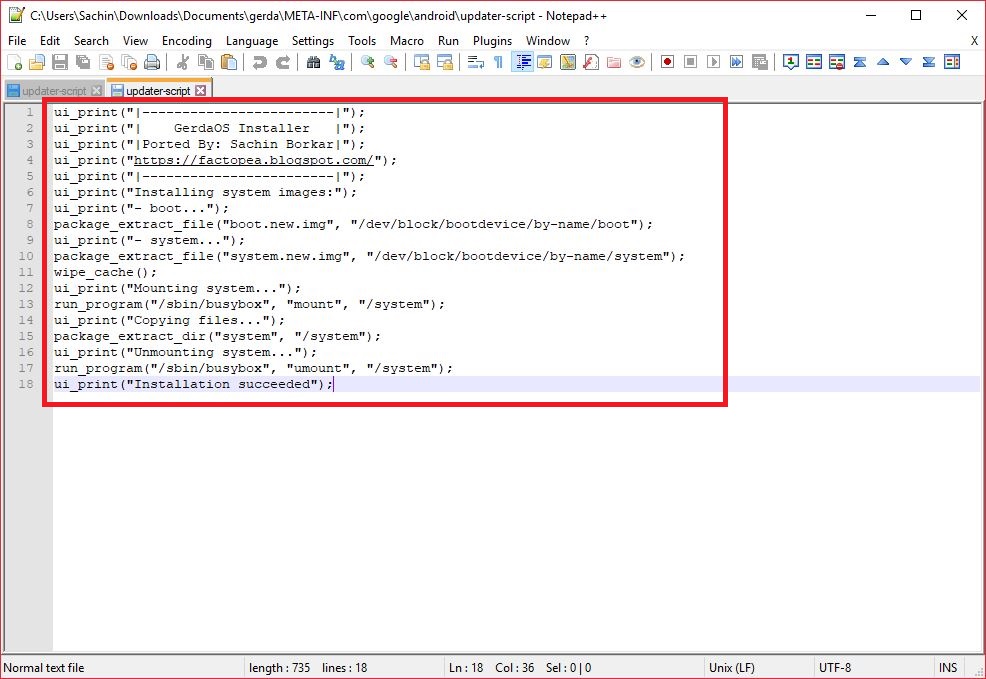Click the Close All documents icon
The image size is (986, 679).
point(129,62)
